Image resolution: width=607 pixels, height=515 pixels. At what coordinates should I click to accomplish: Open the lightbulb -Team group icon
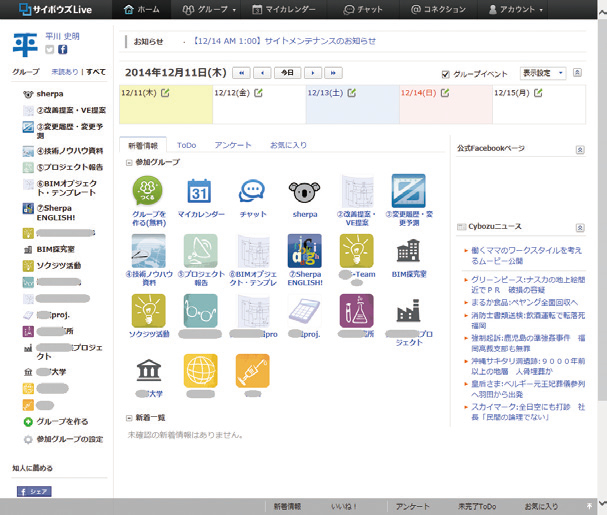(357, 251)
